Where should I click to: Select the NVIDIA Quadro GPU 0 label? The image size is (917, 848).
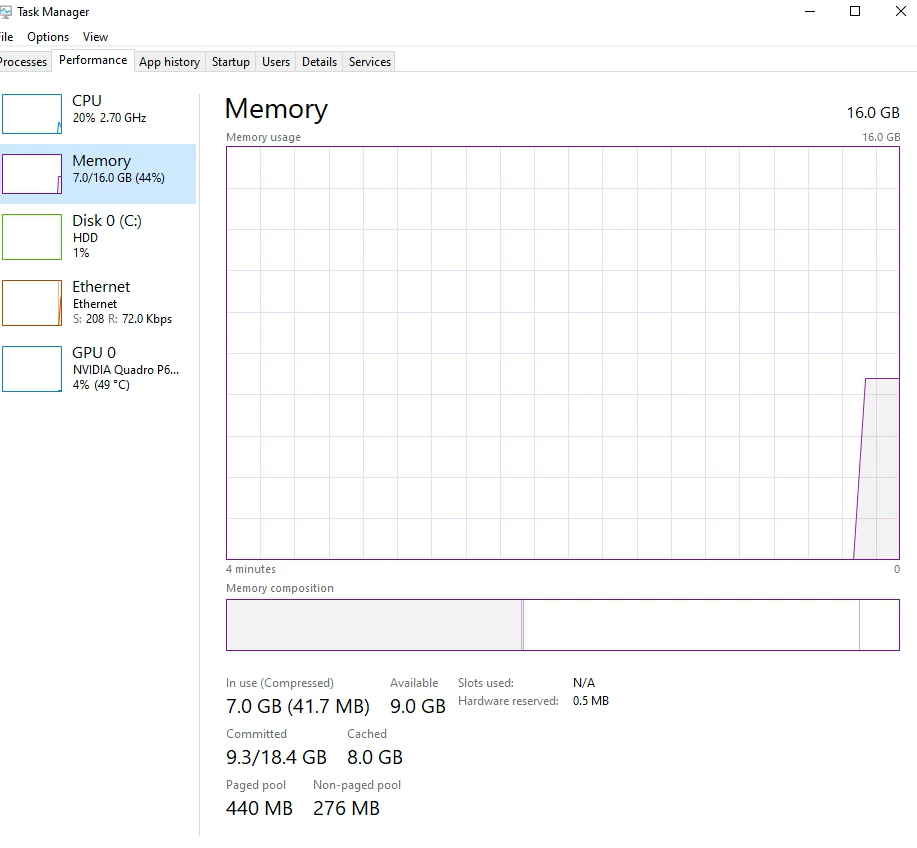tap(125, 369)
